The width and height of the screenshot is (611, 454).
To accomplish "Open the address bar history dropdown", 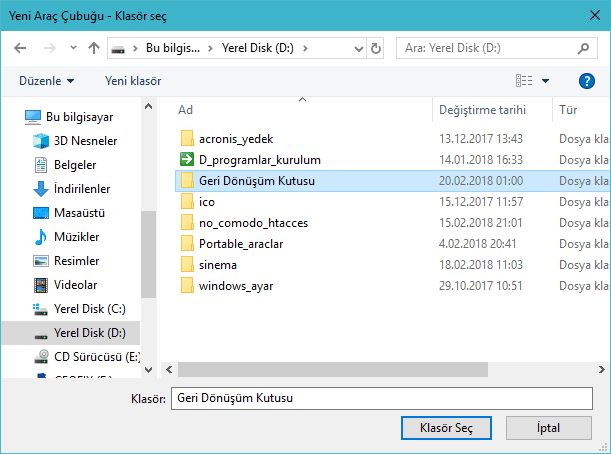I will point(358,49).
